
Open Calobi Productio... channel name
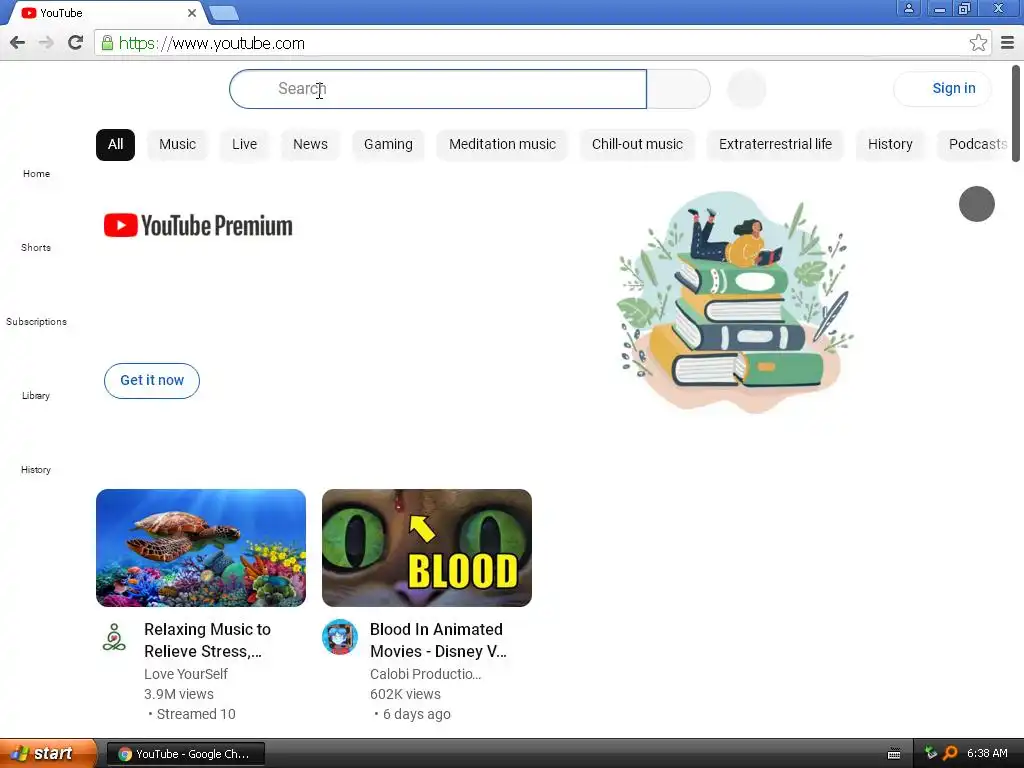point(425,674)
